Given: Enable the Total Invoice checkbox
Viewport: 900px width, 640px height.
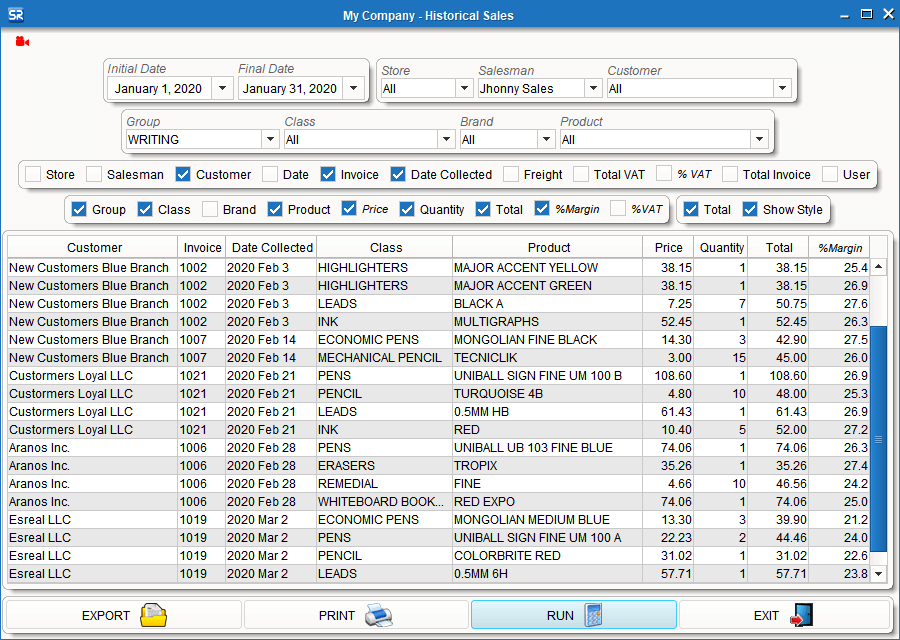Looking at the screenshot, I should (x=730, y=174).
